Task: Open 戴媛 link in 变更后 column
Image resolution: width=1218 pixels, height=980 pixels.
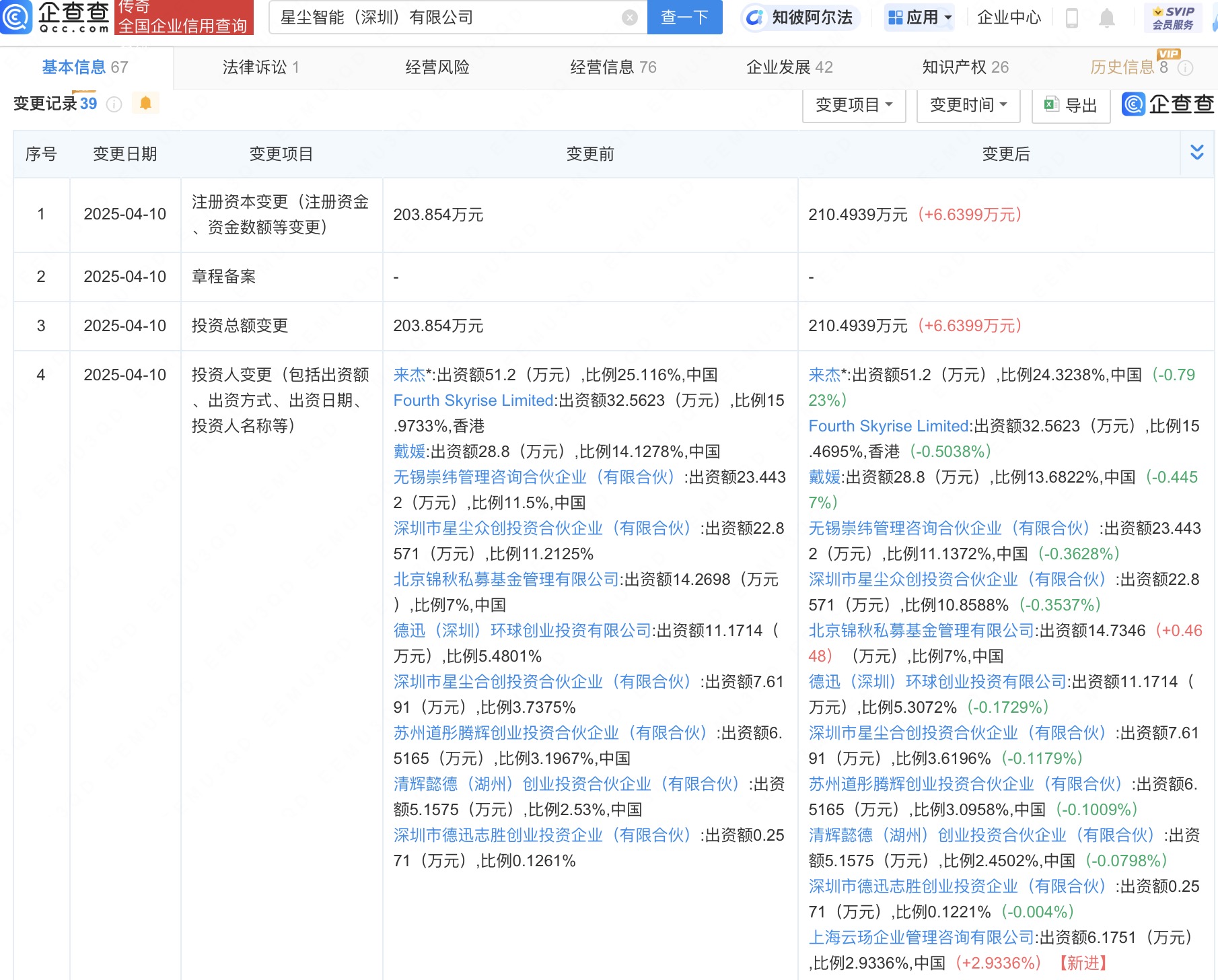Action: 825,477
